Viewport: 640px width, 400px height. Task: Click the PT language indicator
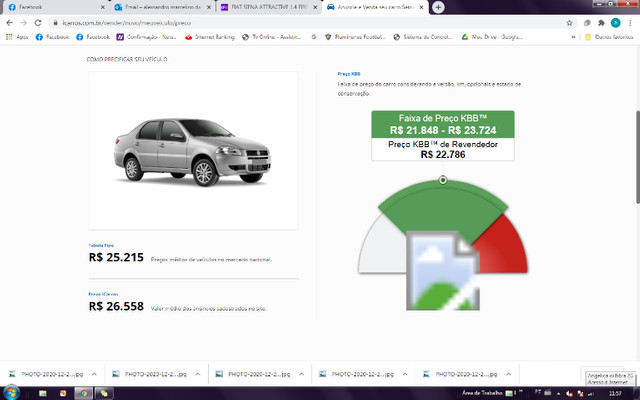point(538,392)
